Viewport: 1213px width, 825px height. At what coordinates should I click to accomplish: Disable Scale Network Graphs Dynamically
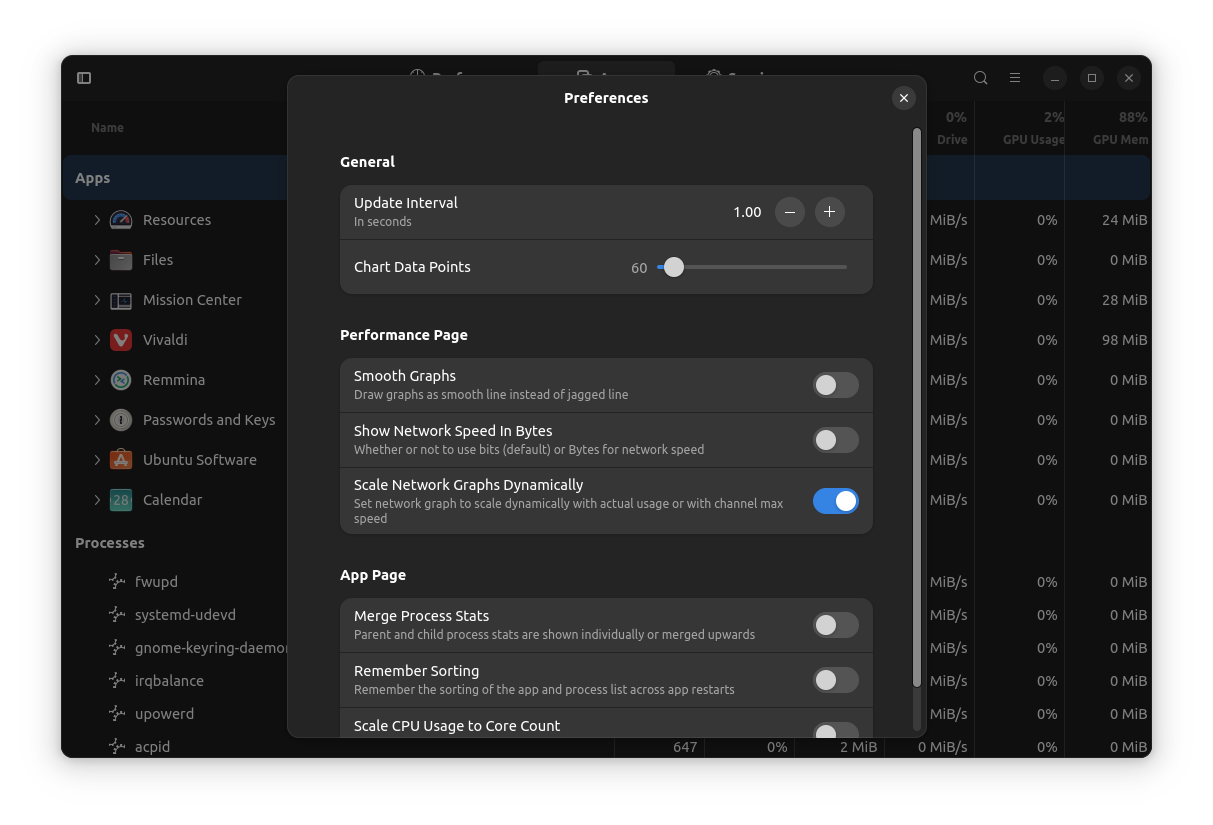[x=835, y=501]
